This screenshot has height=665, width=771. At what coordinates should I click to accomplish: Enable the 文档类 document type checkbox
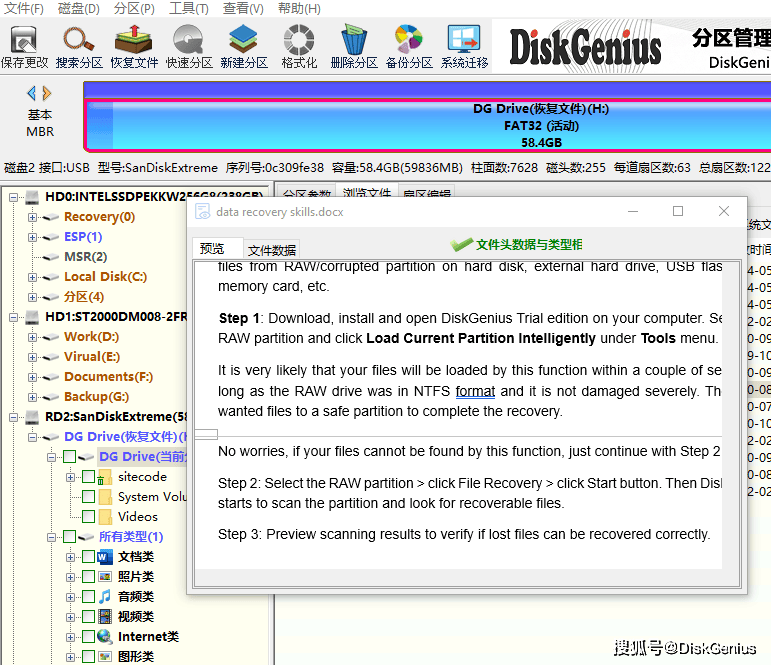coord(89,557)
